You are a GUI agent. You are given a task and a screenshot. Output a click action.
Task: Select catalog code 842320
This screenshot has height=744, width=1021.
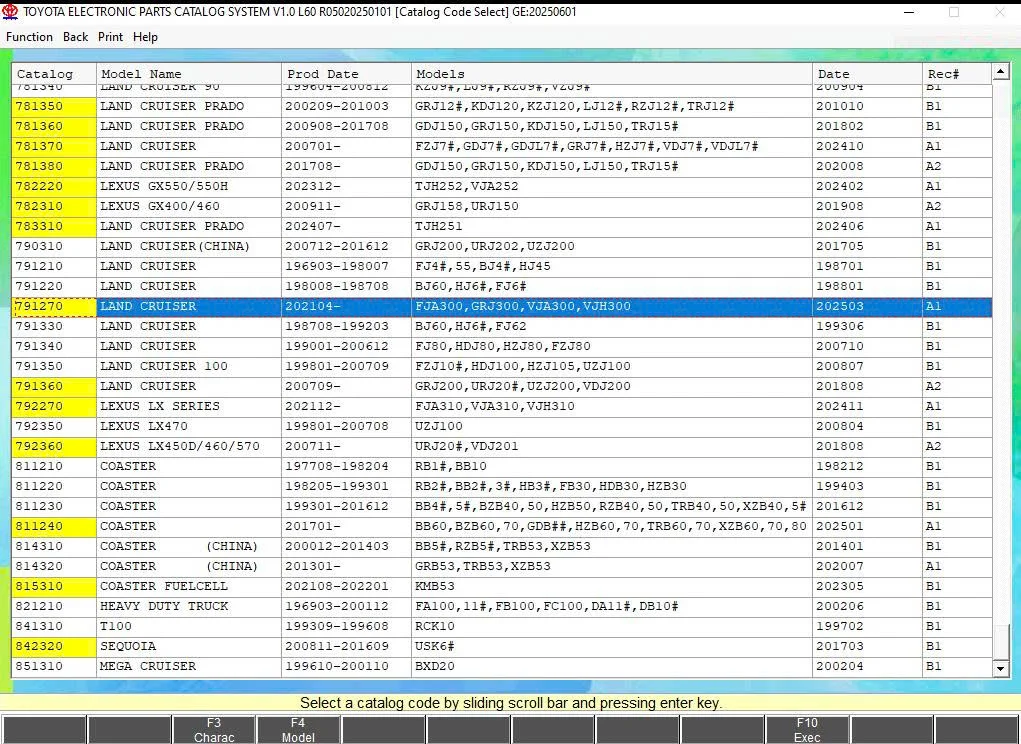click(54, 646)
